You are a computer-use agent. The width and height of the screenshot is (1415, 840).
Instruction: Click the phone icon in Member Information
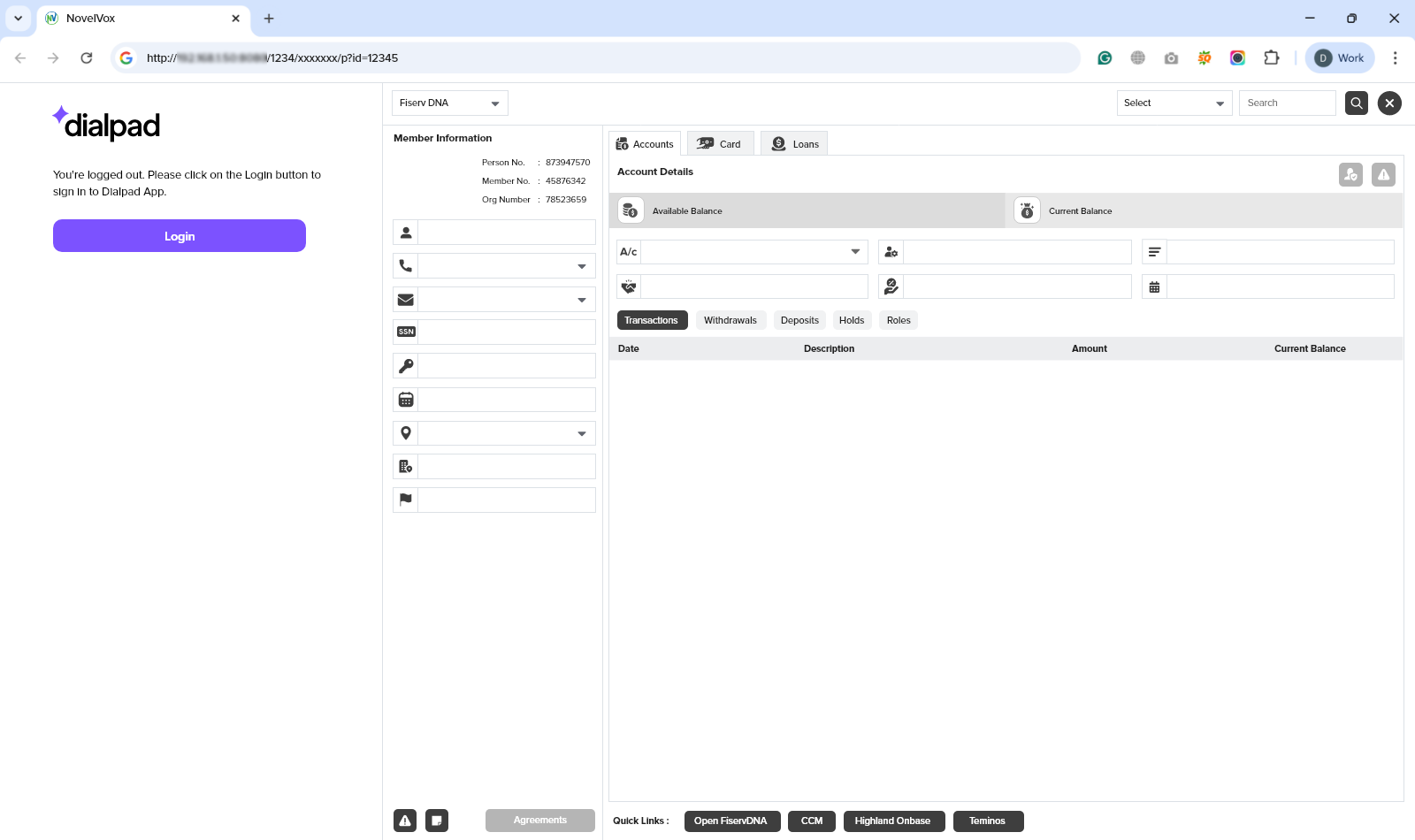coord(406,266)
